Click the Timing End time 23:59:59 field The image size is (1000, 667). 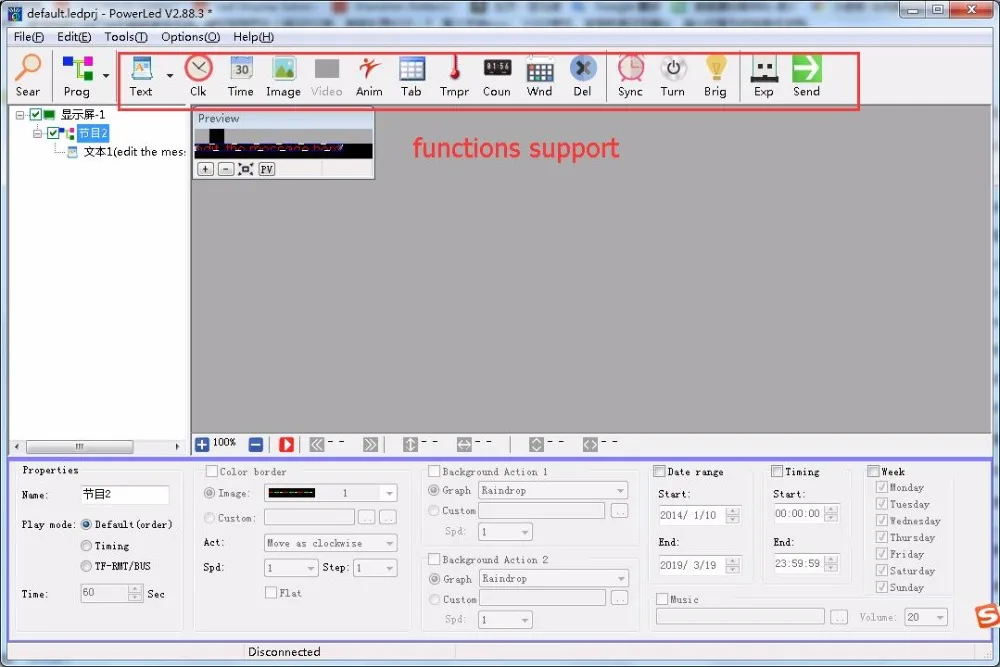coord(806,564)
